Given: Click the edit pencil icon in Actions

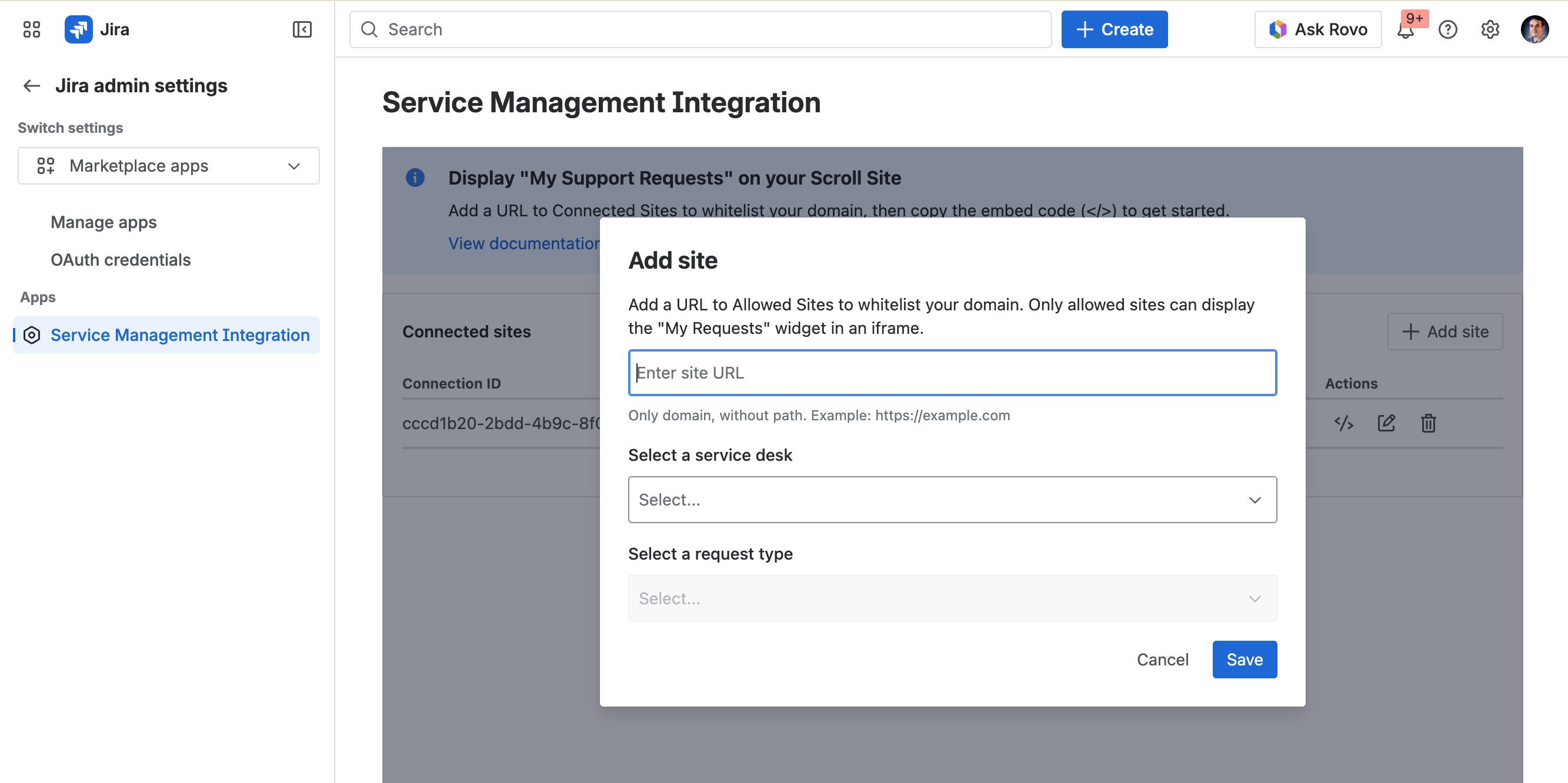Looking at the screenshot, I should (1386, 423).
